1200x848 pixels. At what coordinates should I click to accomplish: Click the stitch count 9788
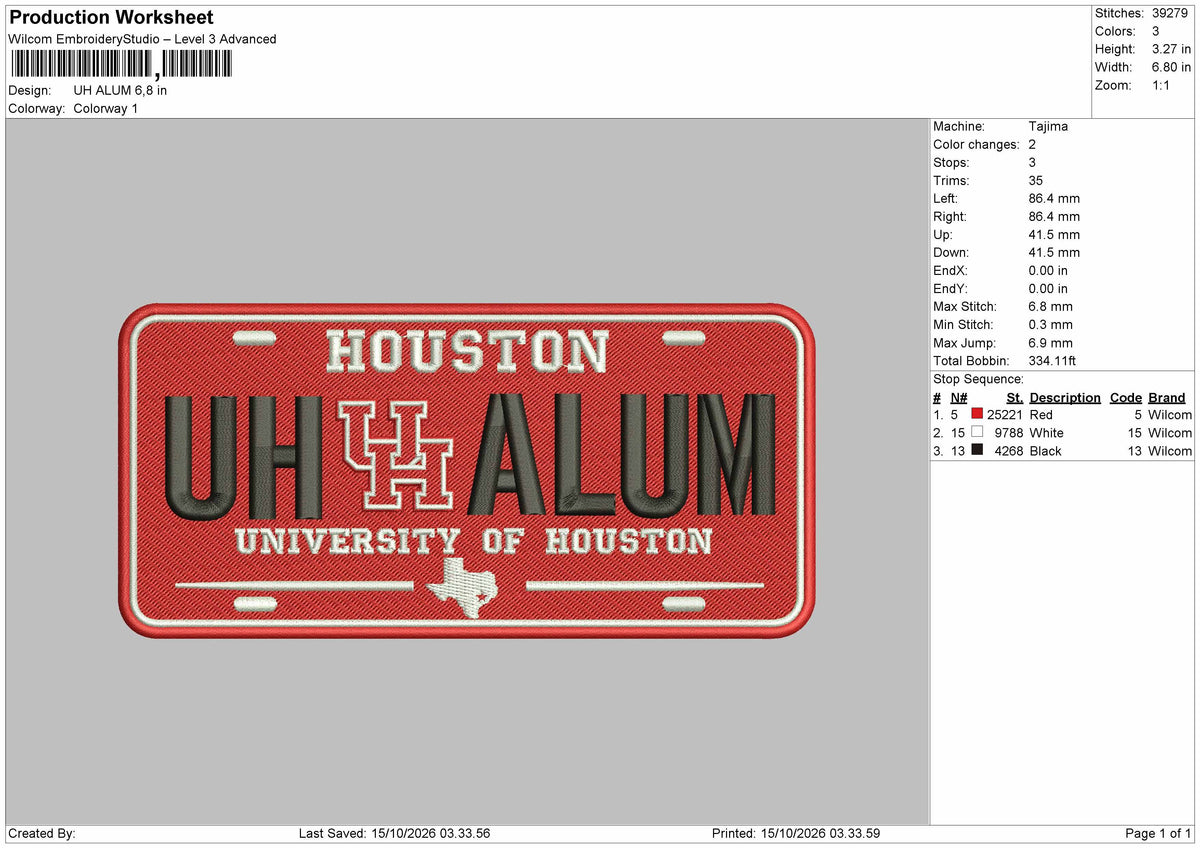point(1008,433)
